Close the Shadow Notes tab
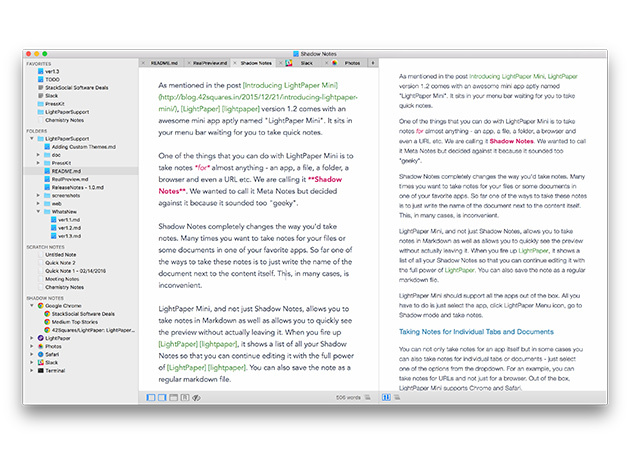This screenshot has height=473, width=630. click(x=235, y=63)
